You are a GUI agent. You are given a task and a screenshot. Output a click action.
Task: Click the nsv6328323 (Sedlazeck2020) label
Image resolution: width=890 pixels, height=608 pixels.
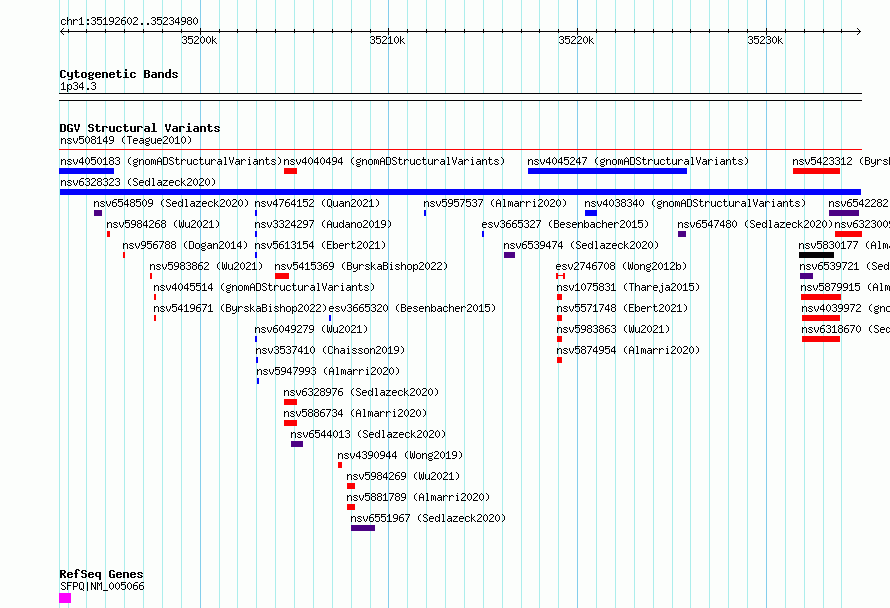coord(138,182)
